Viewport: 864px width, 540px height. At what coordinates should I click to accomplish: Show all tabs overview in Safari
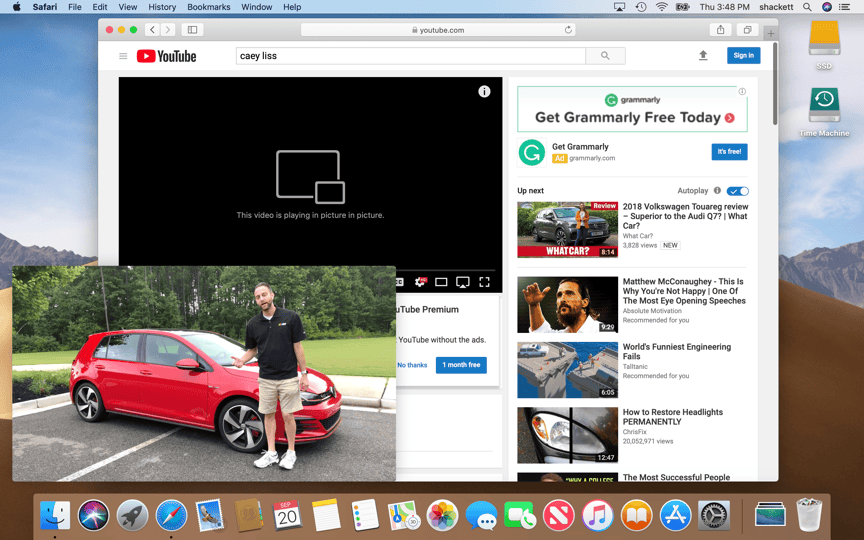coord(747,30)
